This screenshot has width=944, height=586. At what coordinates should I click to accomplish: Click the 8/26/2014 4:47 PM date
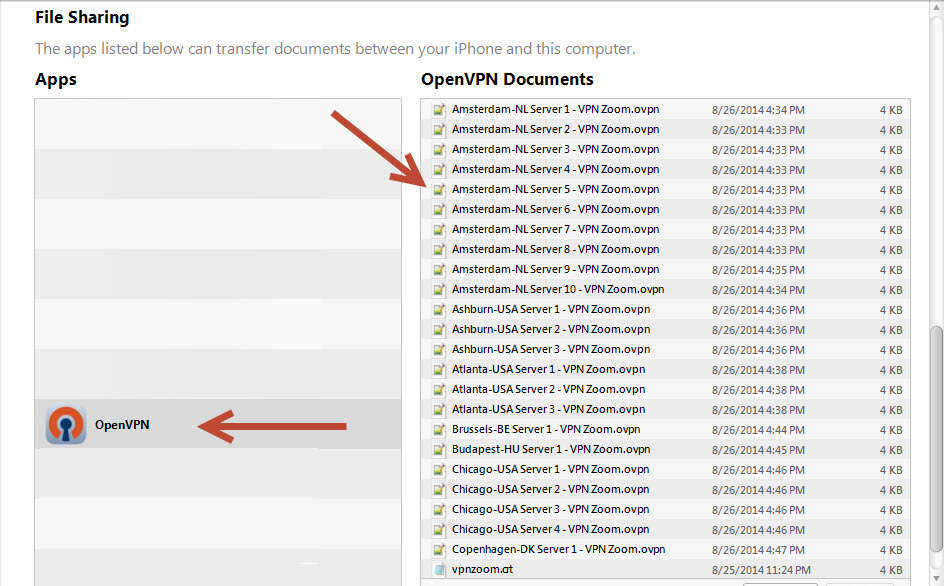pyautogui.click(x=758, y=550)
